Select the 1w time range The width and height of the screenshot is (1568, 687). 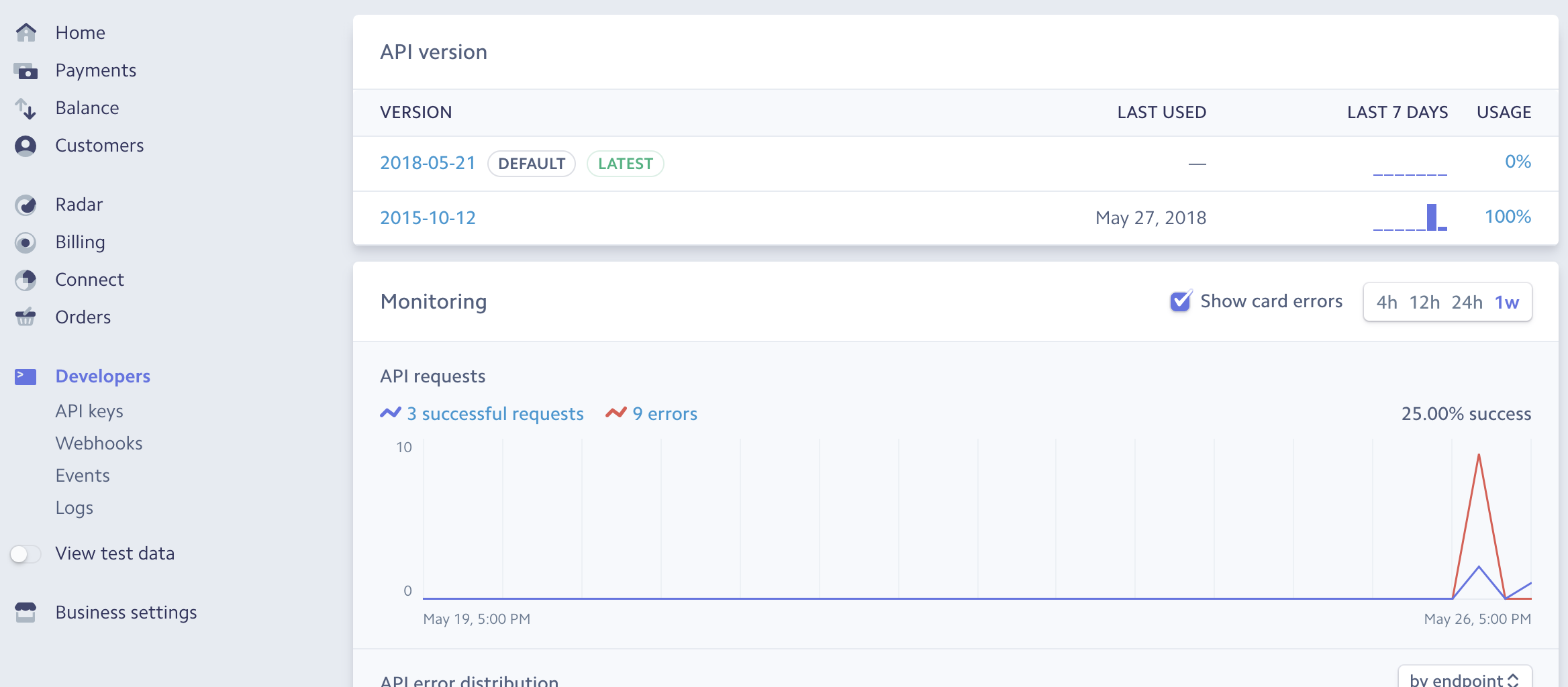tap(1507, 302)
